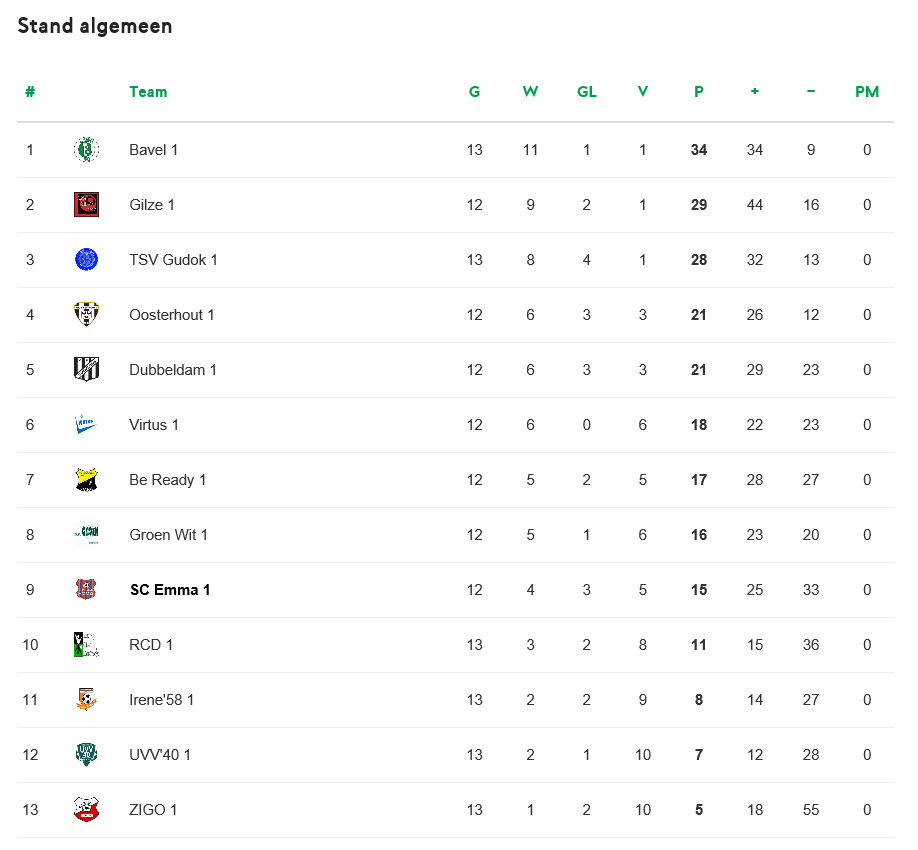Click the Stand algemeen heading

tap(95, 26)
